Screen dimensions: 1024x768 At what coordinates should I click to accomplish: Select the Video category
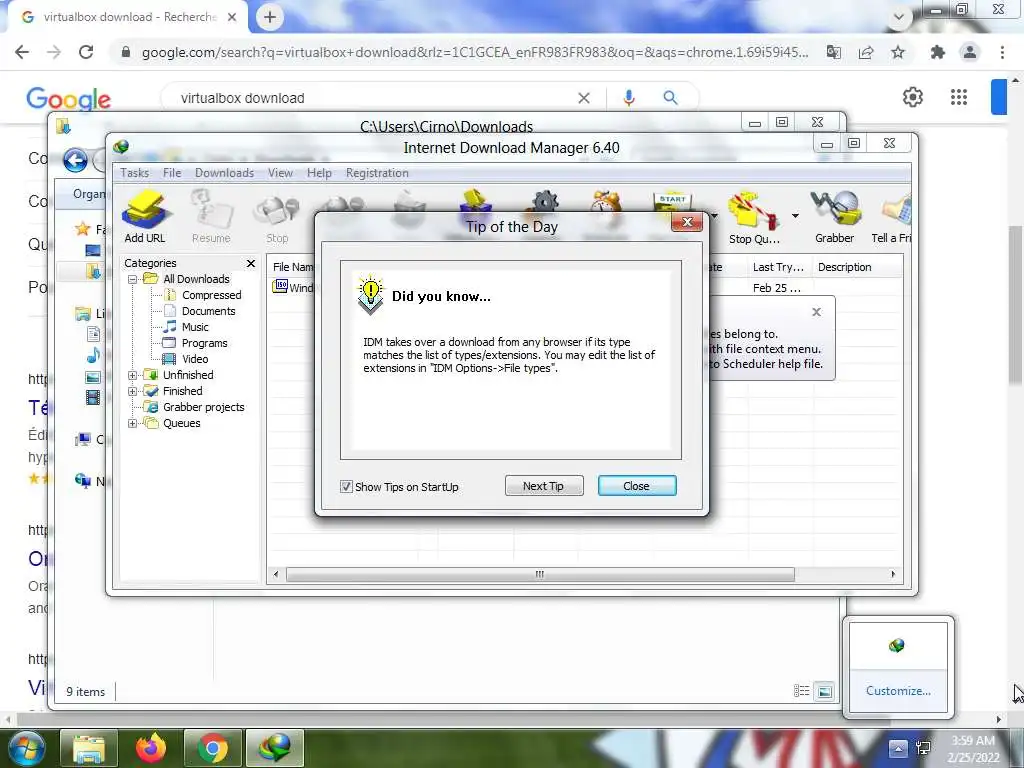[195, 359]
